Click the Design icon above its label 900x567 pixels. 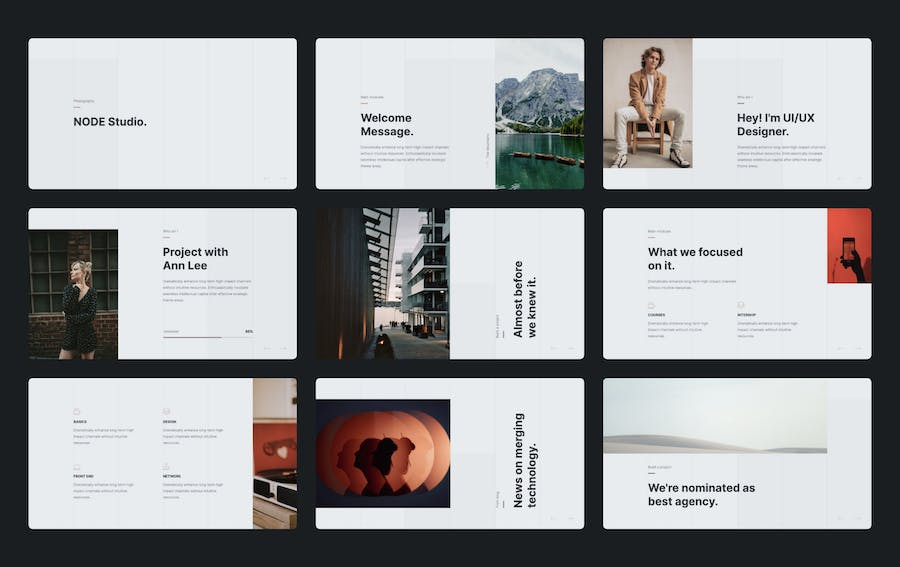pyautogui.click(x=166, y=411)
